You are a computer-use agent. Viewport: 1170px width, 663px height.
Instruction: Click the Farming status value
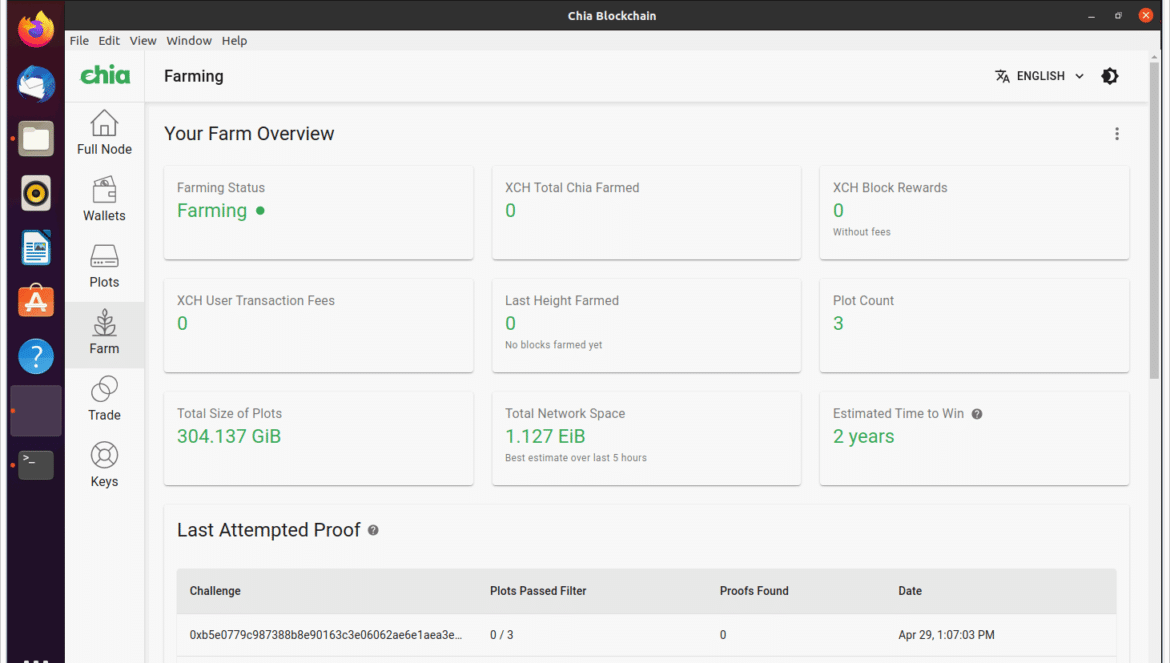pyautogui.click(x=212, y=211)
